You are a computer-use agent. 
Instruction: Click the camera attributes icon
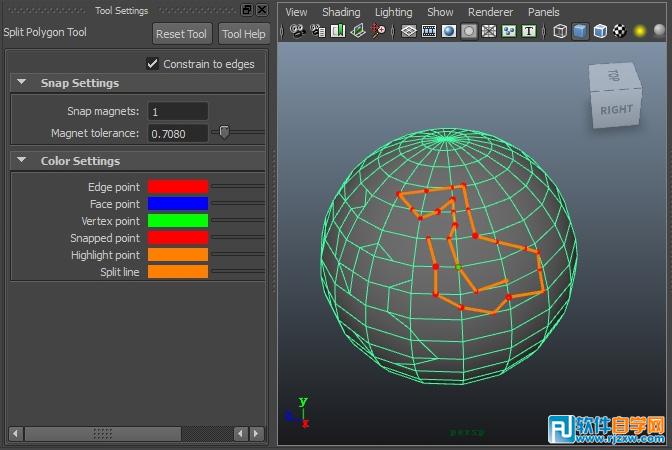[318, 31]
